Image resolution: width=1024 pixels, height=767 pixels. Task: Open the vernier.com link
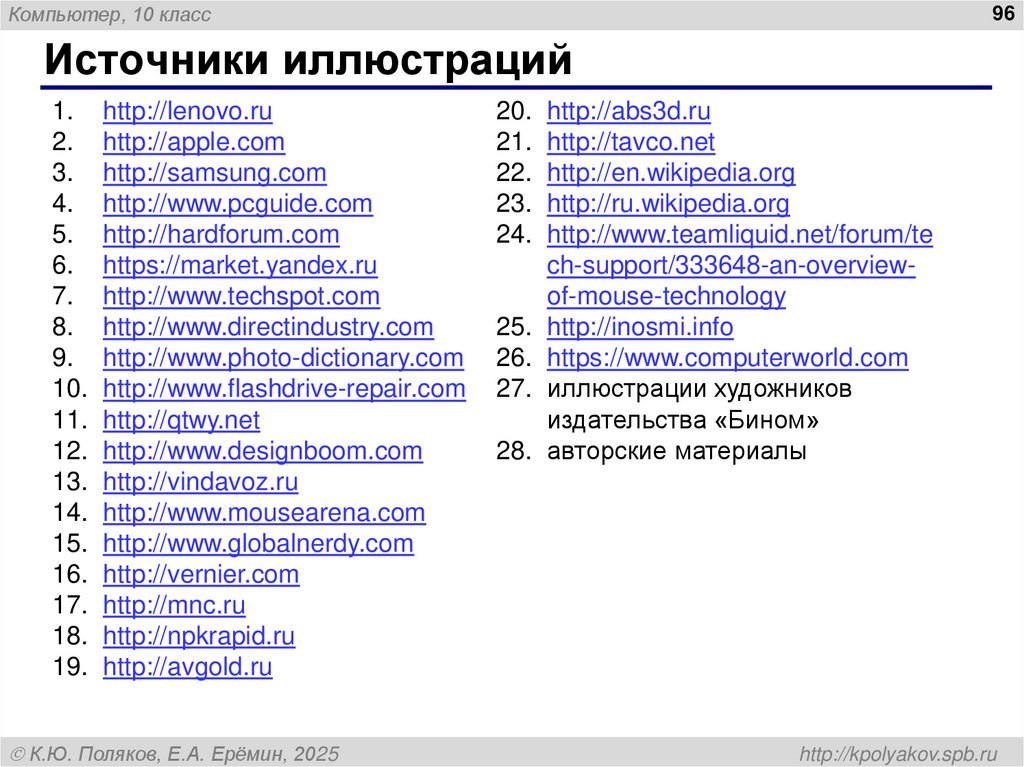point(200,574)
